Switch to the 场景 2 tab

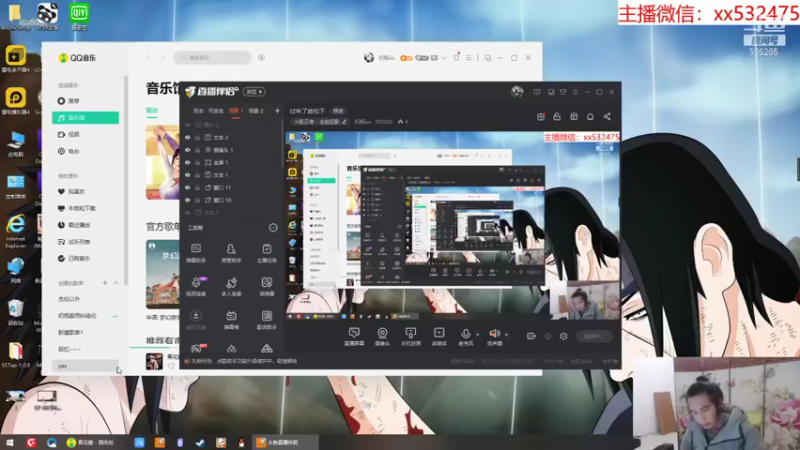click(x=256, y=111)
